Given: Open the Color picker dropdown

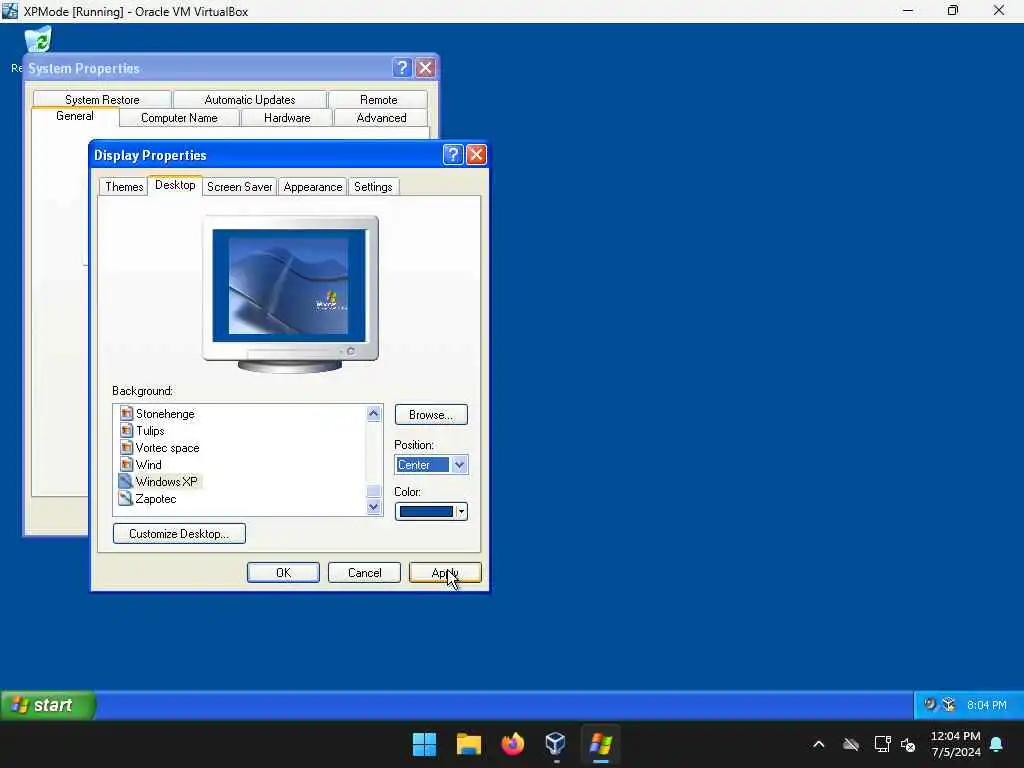Looking at the screenshot, I should pos(461,511).
